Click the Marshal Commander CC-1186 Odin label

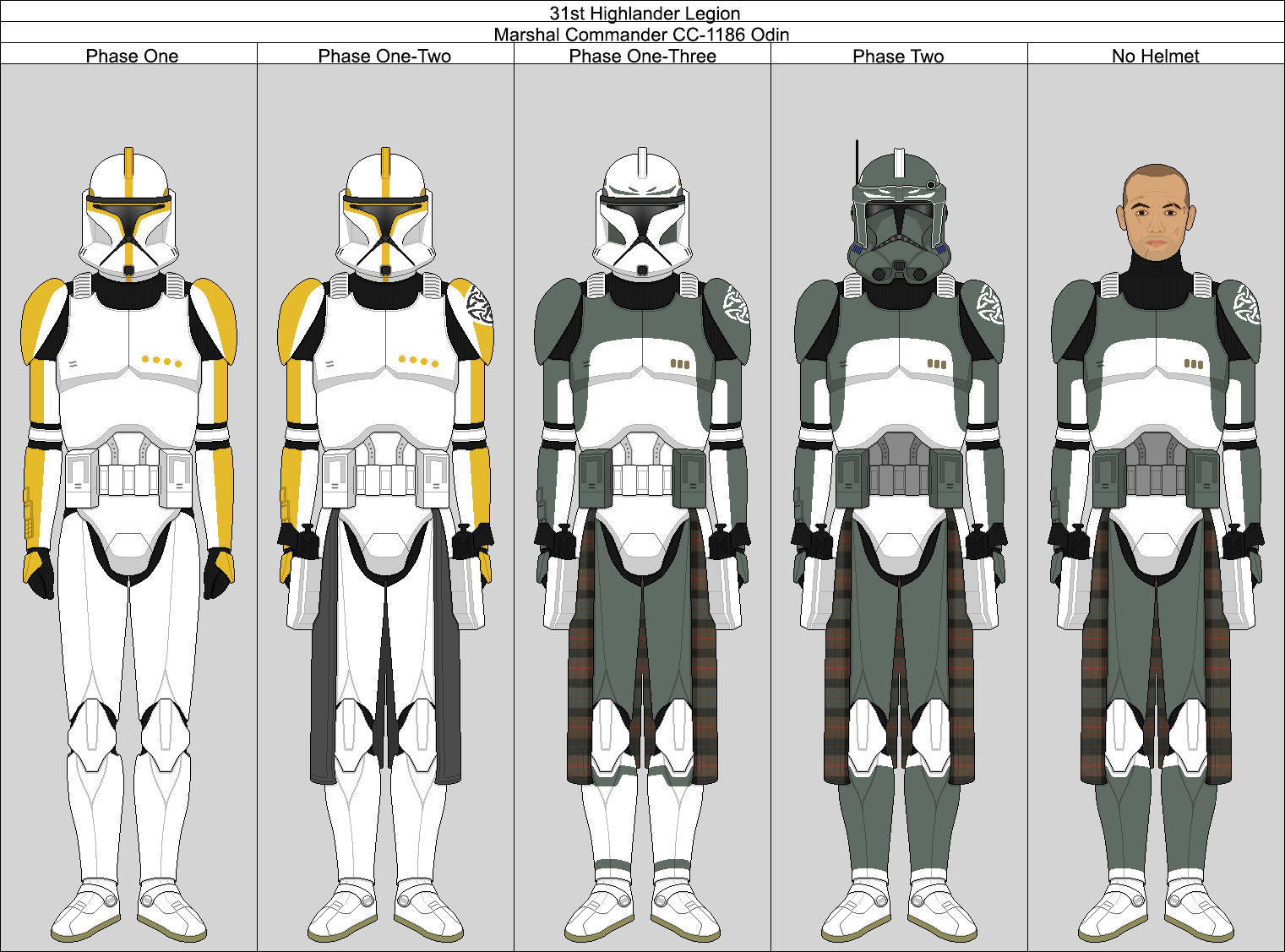point(642,35)
